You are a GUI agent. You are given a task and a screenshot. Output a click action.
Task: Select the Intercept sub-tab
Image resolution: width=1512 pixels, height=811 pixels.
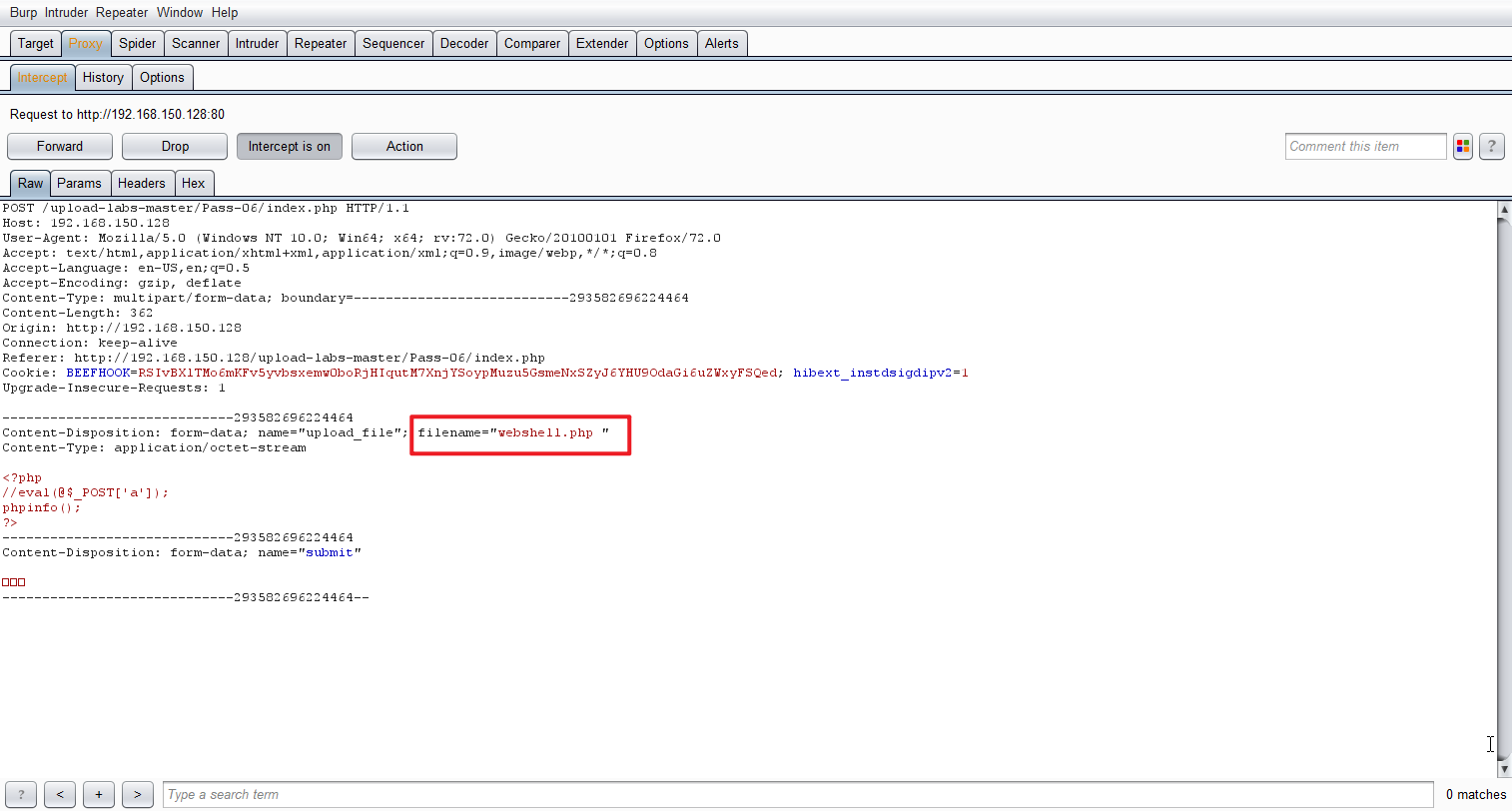(42, 77)
